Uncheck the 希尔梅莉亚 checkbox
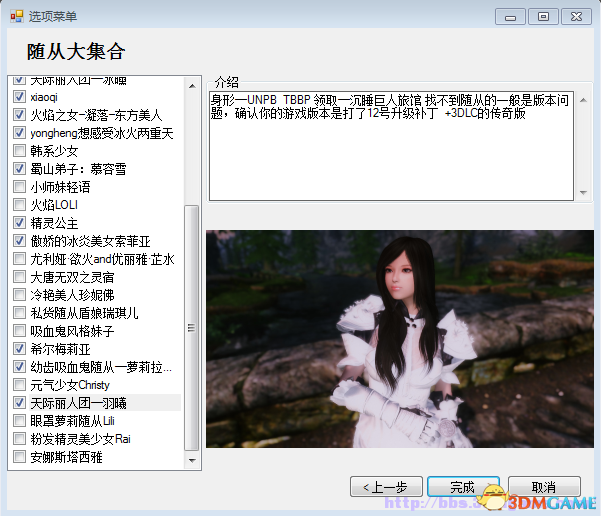Screen dimensions: 601x516 click(x=19, y=348)
